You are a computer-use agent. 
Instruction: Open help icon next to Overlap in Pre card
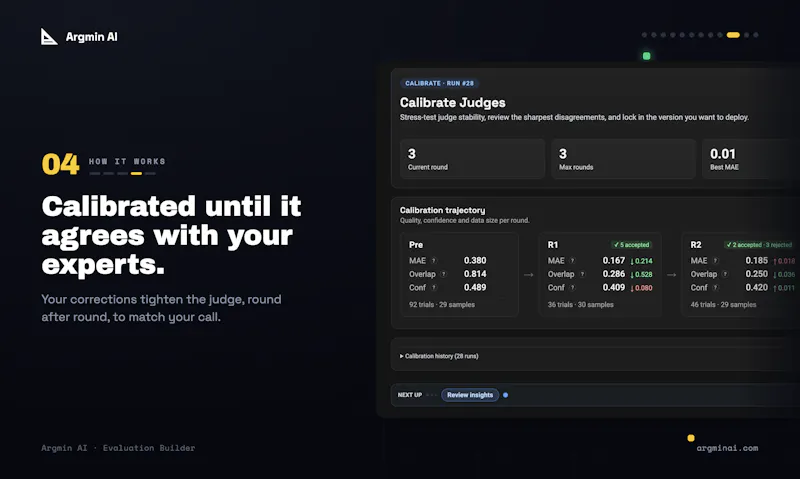(443, 274)
